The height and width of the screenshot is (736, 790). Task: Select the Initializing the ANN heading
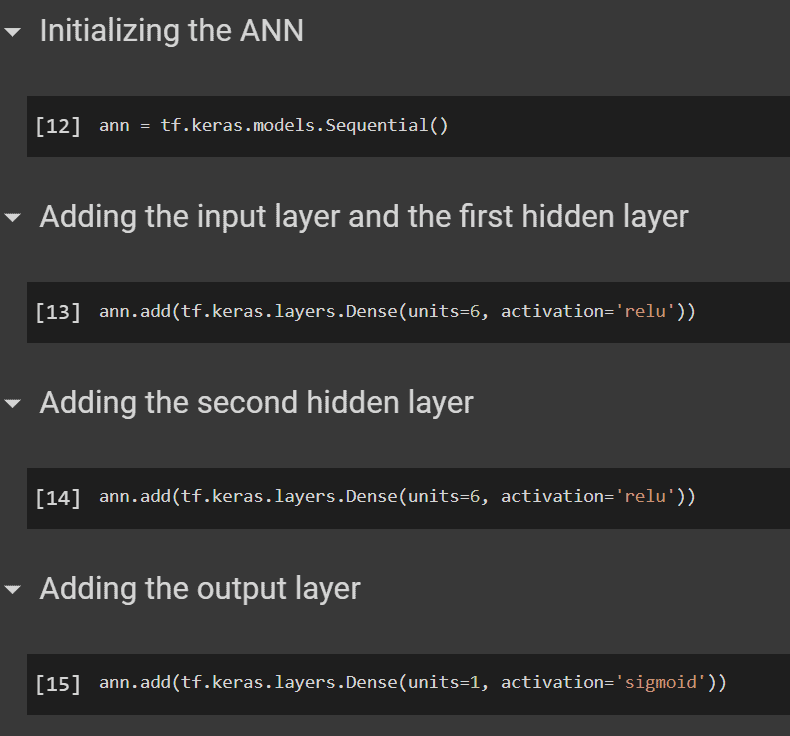tap(171, 31)
